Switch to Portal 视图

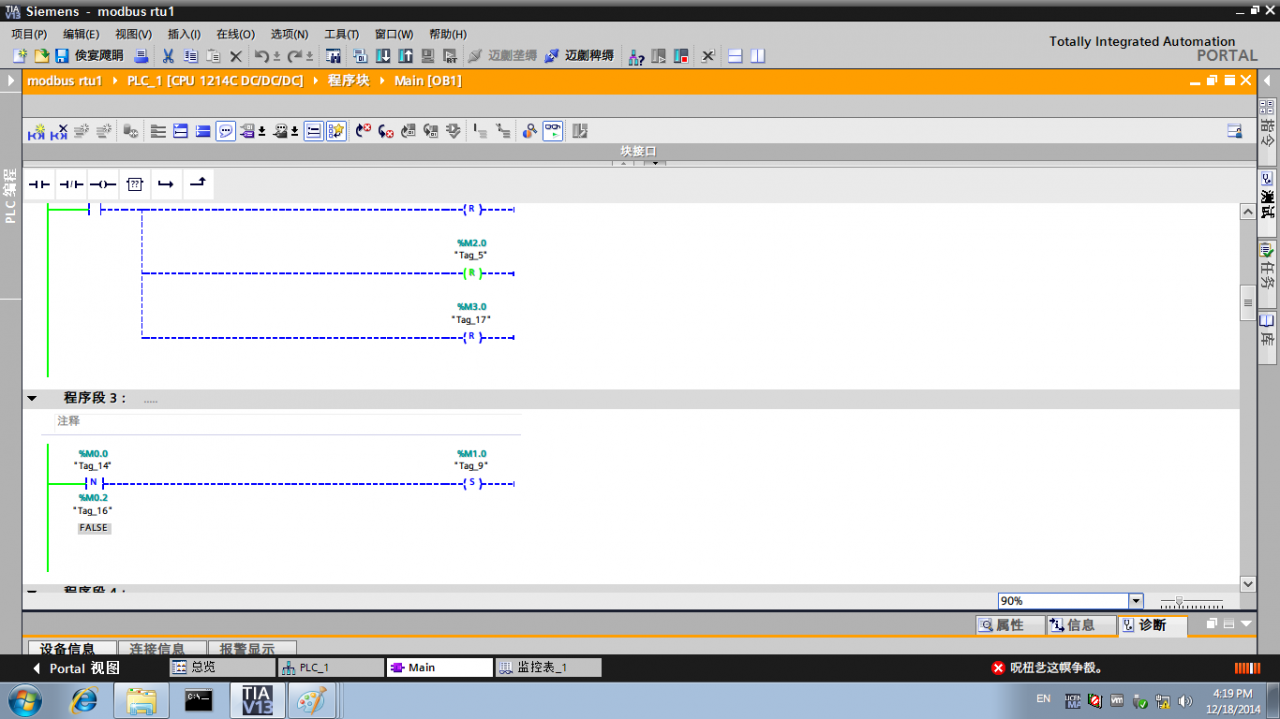(x=77, y=668)
